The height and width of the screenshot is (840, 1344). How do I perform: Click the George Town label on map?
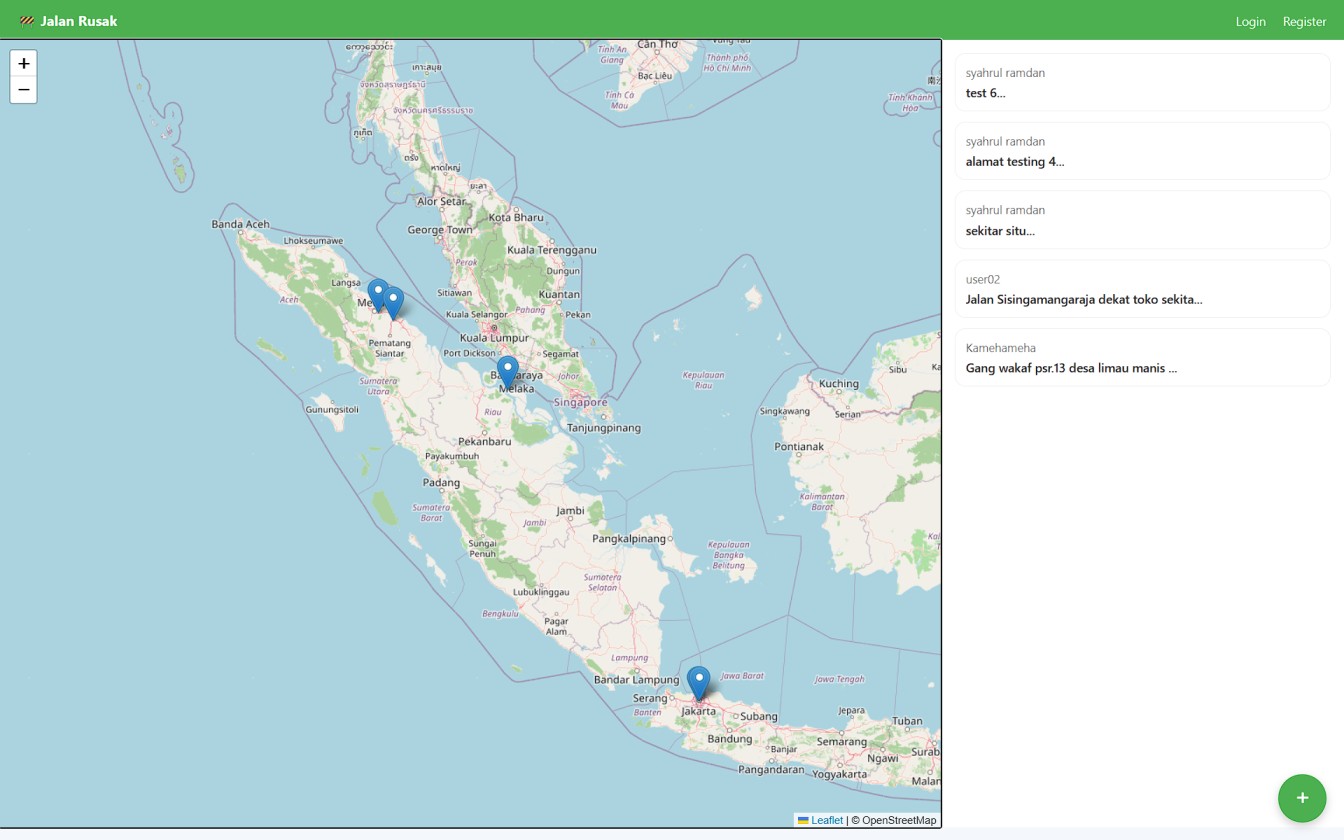(440, 230)
